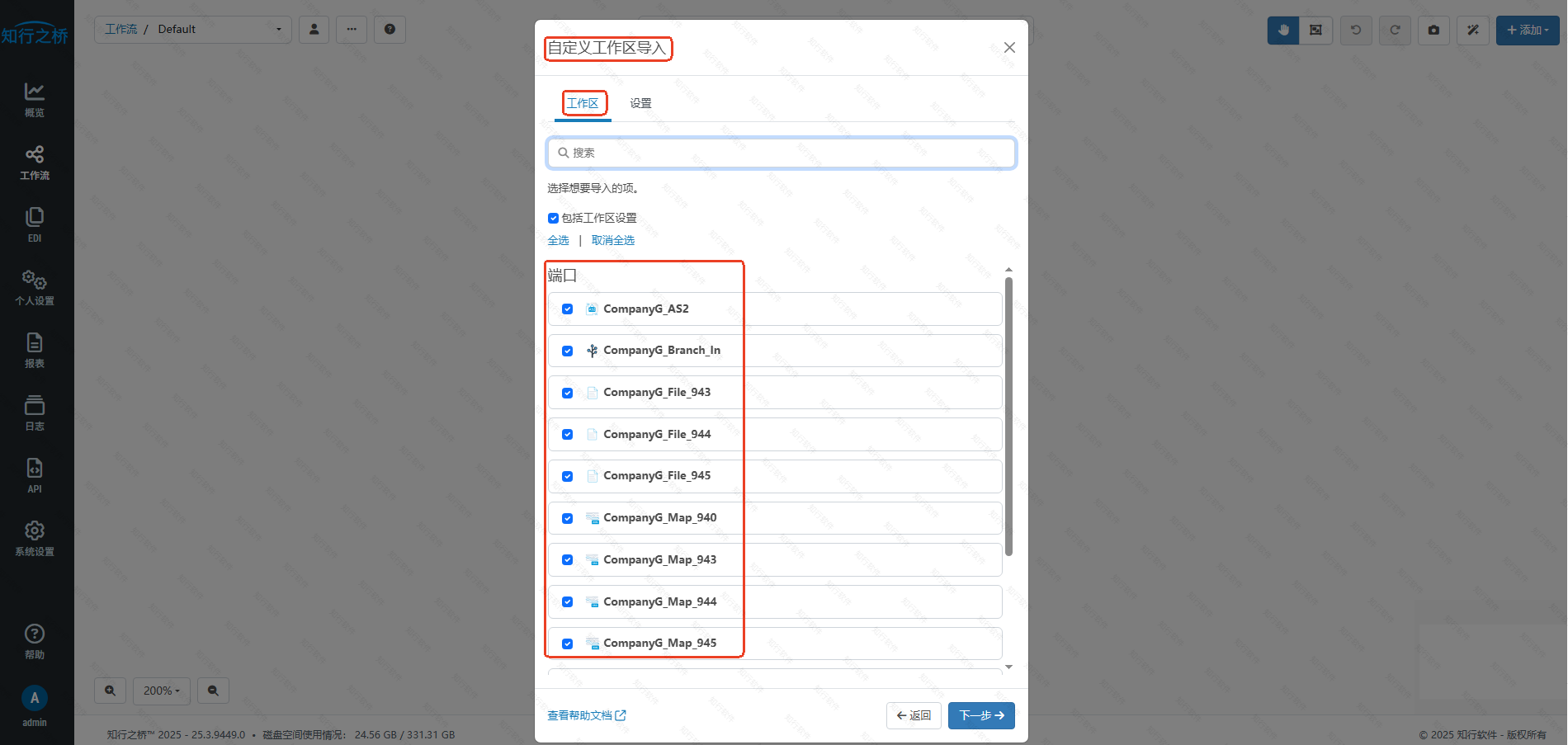Click the 取消全选 link
Viewport: 1568px width, 745px height.
point(613,240)
